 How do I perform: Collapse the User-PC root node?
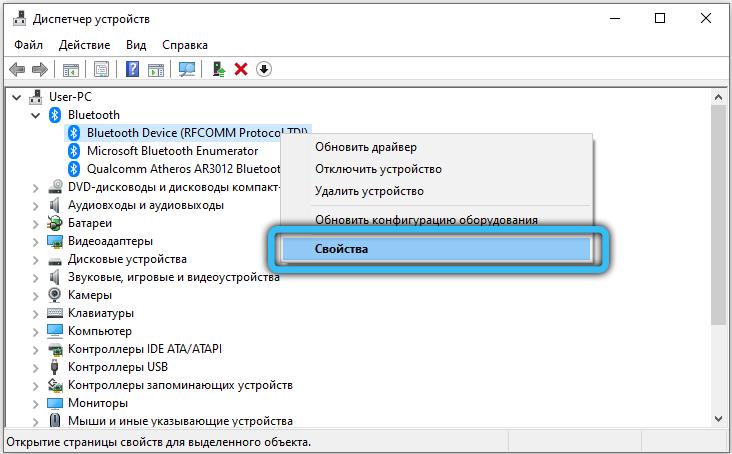(18, 97)
